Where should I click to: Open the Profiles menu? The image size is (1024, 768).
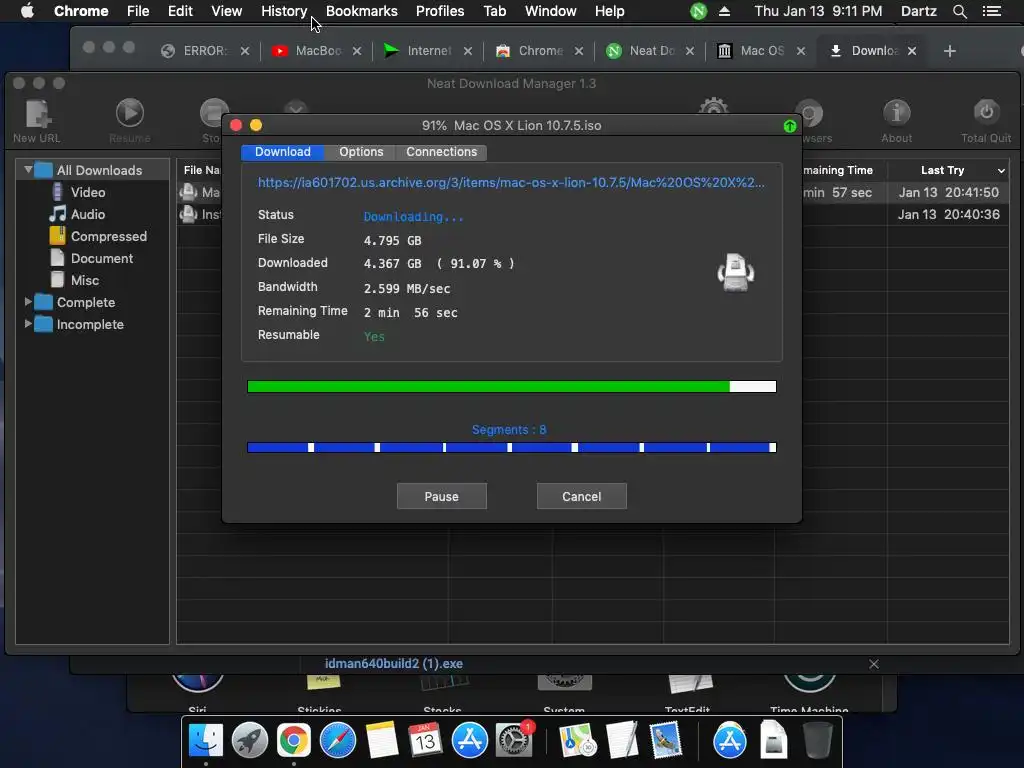(440, 11)
